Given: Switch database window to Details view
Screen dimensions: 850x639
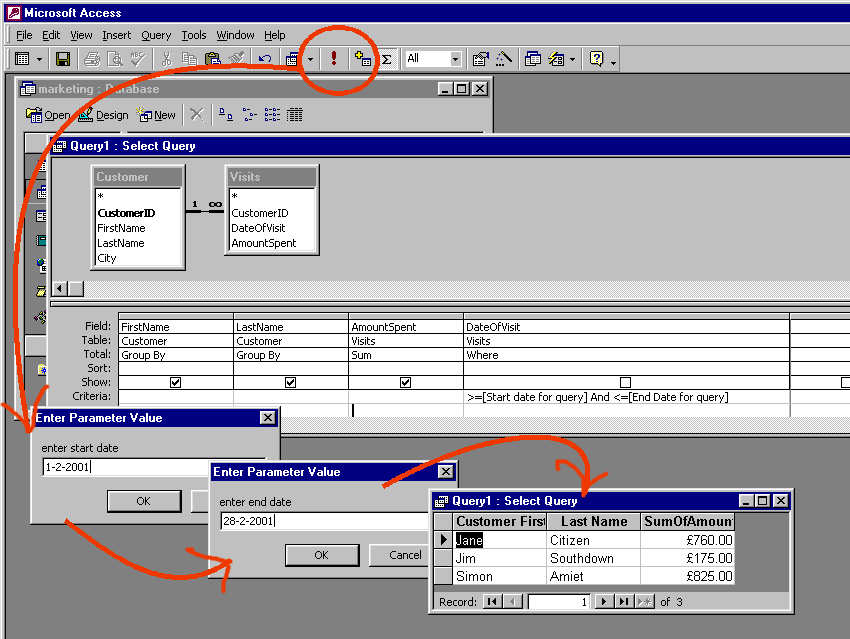Looking at the screenshot, I should pos(295,114).
